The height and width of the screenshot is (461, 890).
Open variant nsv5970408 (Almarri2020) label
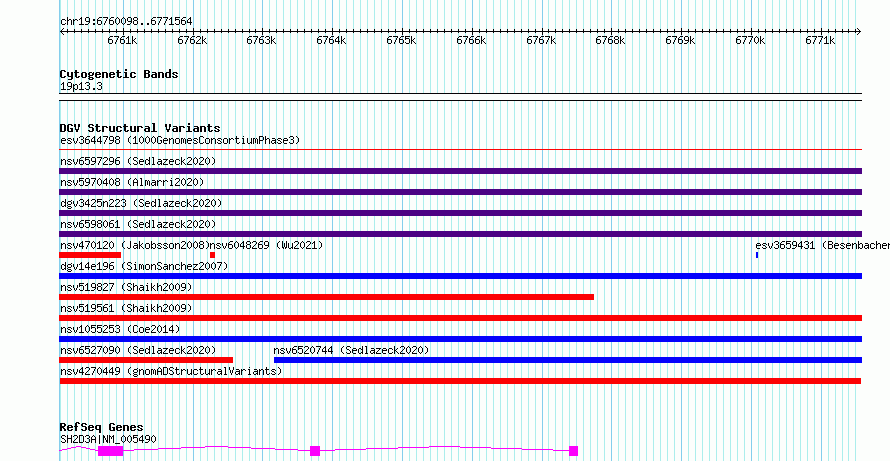[132, 182]
